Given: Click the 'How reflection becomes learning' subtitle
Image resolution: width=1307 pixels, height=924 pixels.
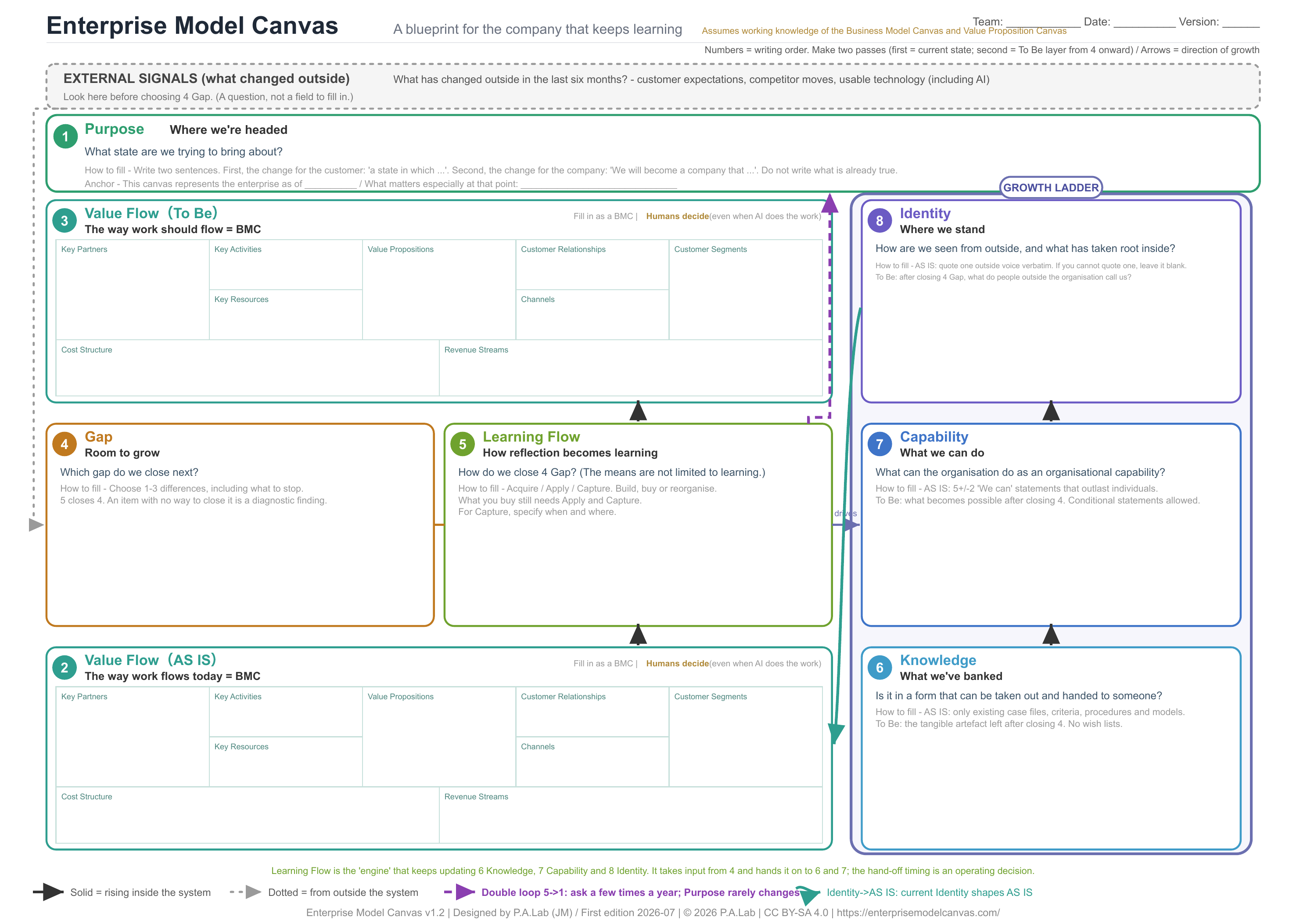Looking at the screenshot, I should coord(570,453).
